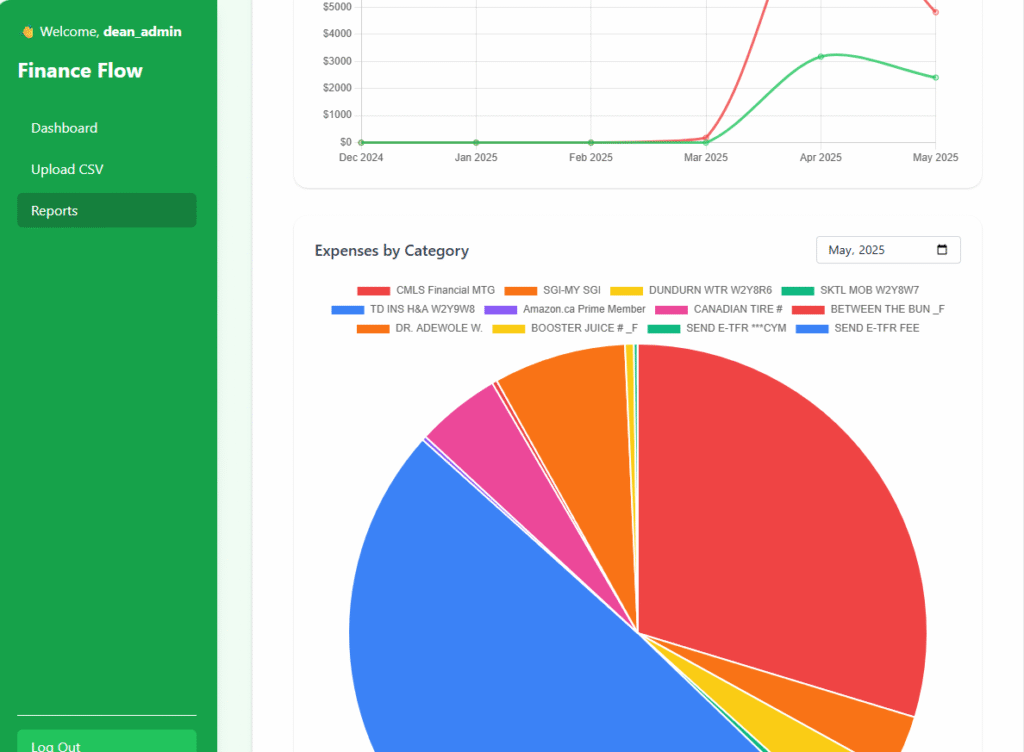Viewport: 1024px width, 752px height.
Task: Click the 'Mar 2025' axis label
Action: [x=706, y=157]
